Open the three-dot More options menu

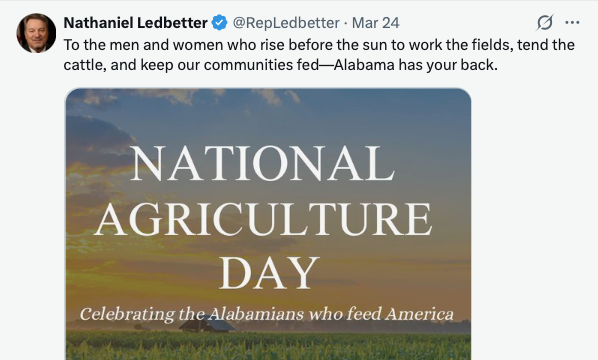pyautogui.click(x=572, y=22)
